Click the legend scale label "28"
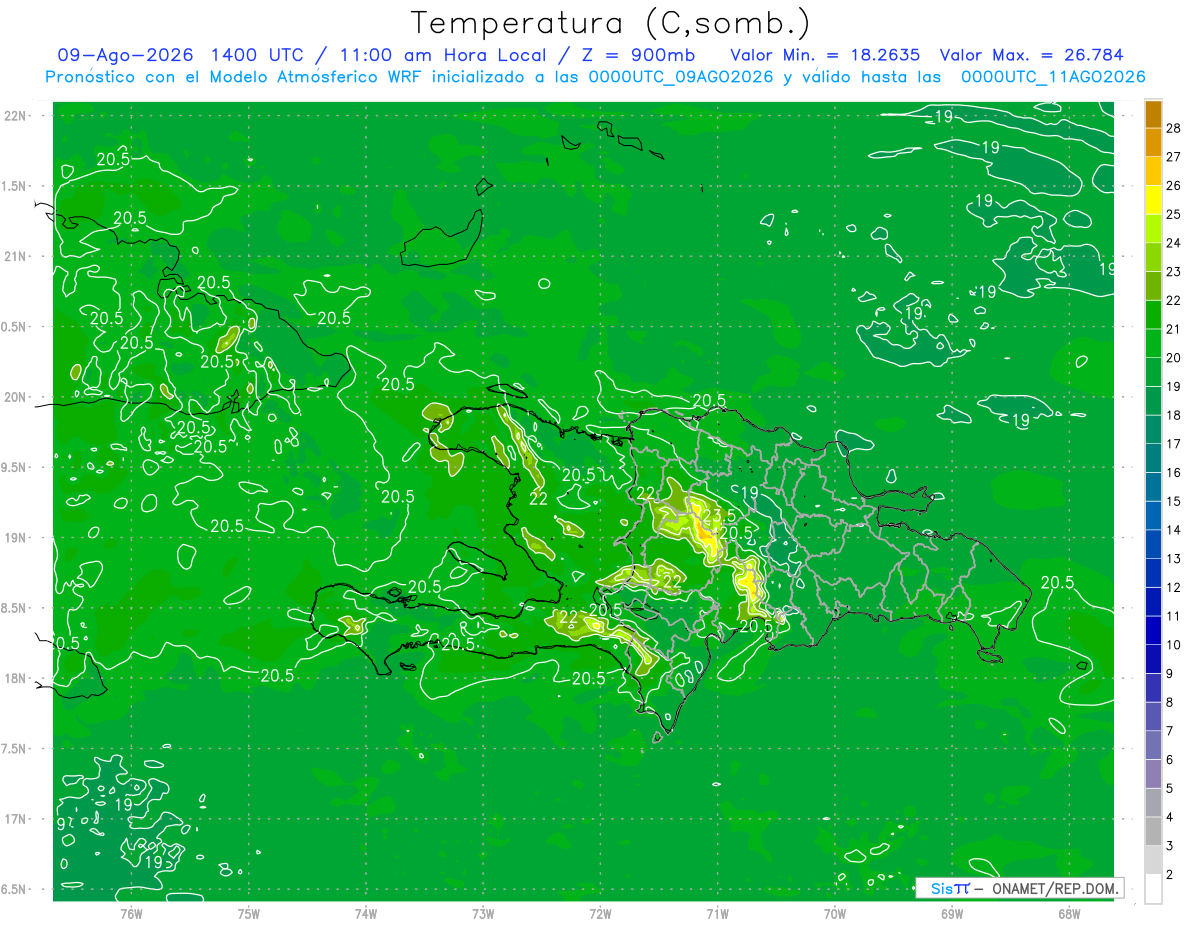Image resolution: width=1200 pixels, height=927 pixels. (1175, 128)
